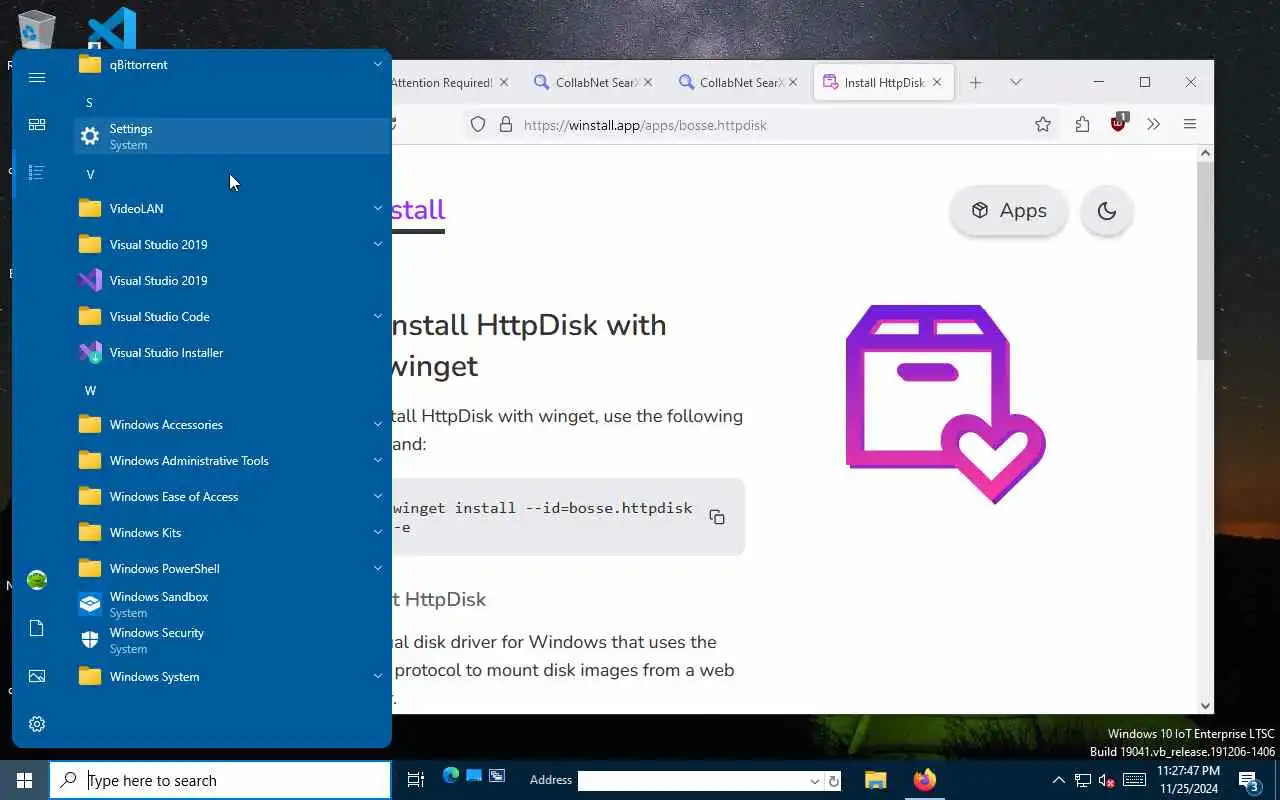This screenshot has height=800, width=1280.
Task: Toggle dark mode moon button
Action: (x=1106, y=210)
